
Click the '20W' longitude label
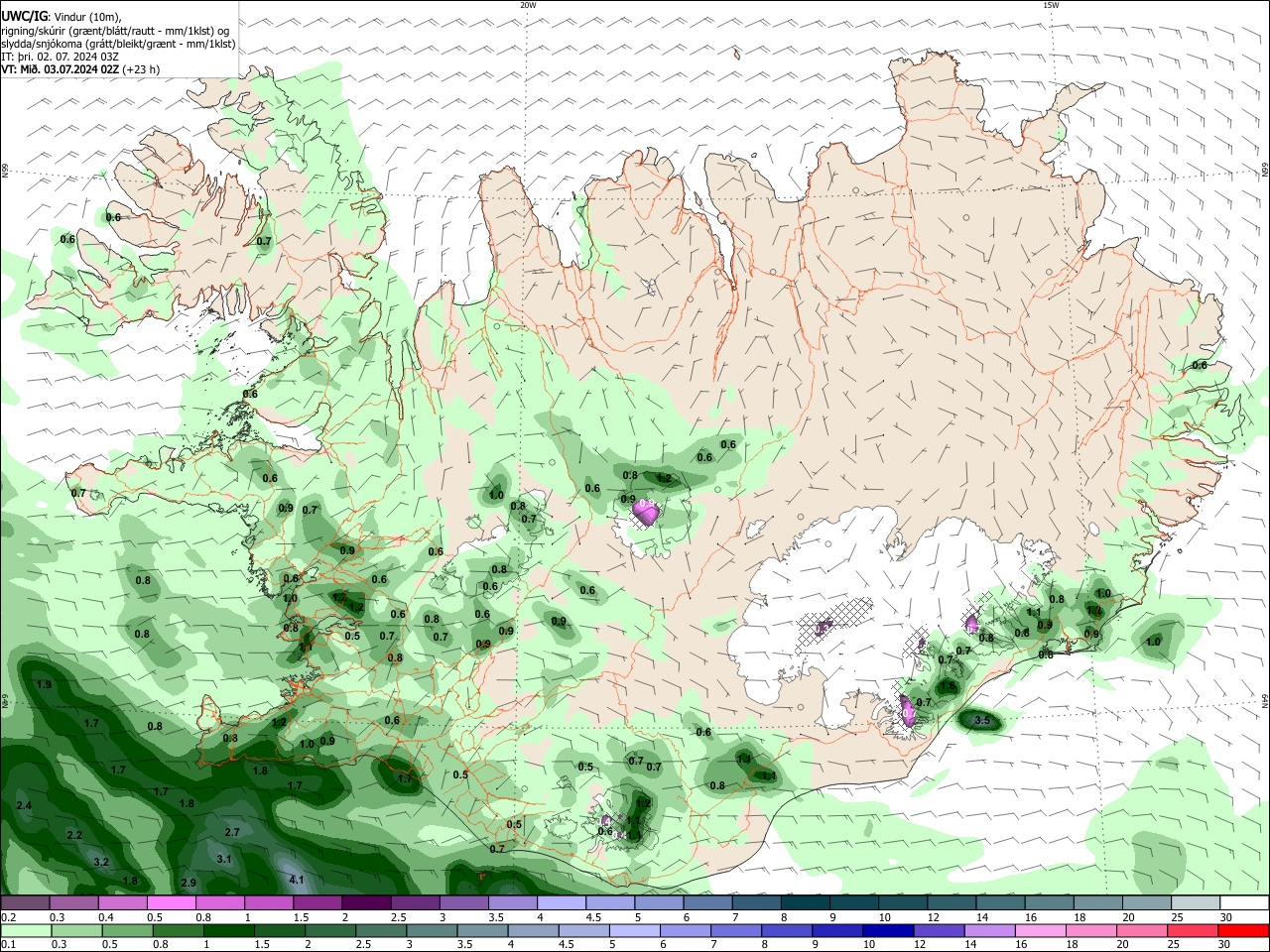528,5
